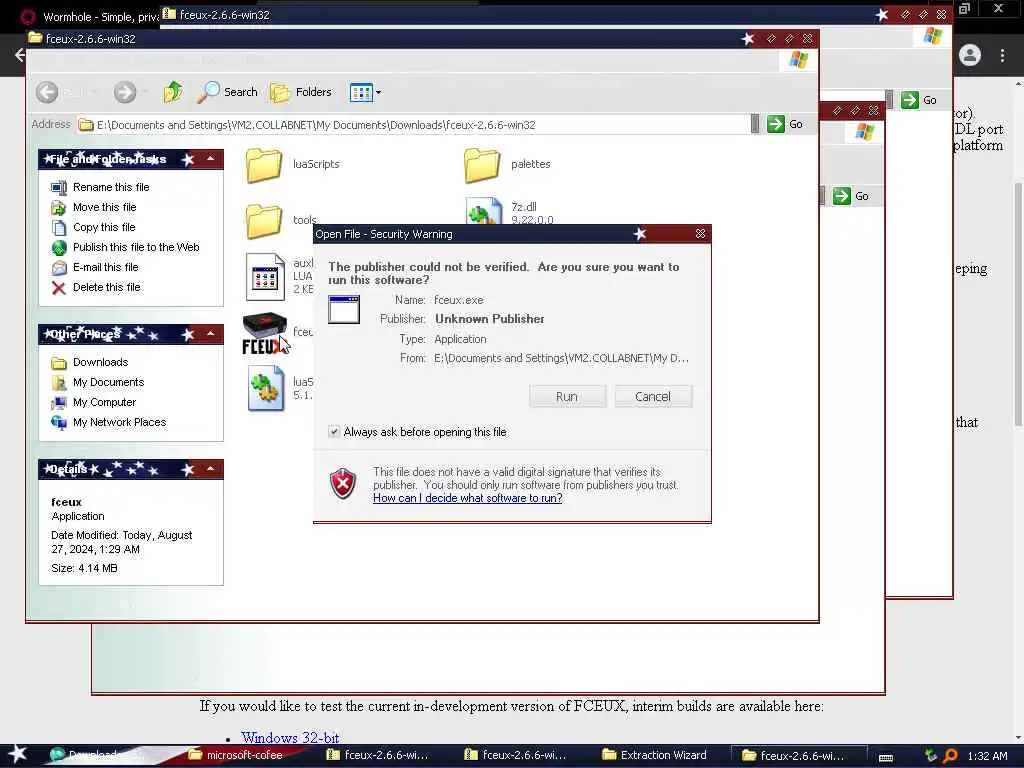Open the browser three-dot menu
Viewport: 1024px width, 768px height.
[1002, 56]
